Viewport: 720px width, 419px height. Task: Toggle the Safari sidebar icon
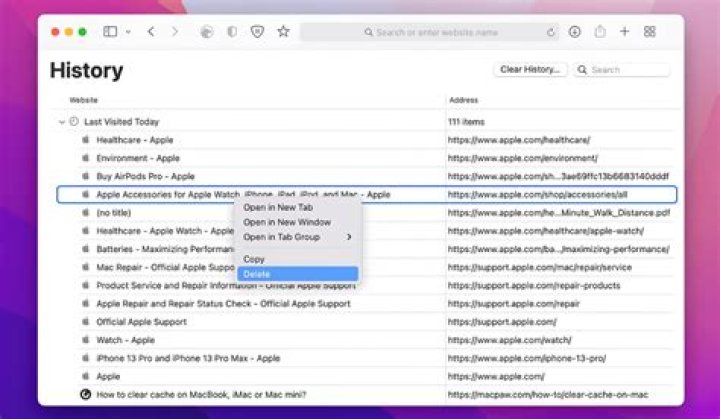pos(110,32)
